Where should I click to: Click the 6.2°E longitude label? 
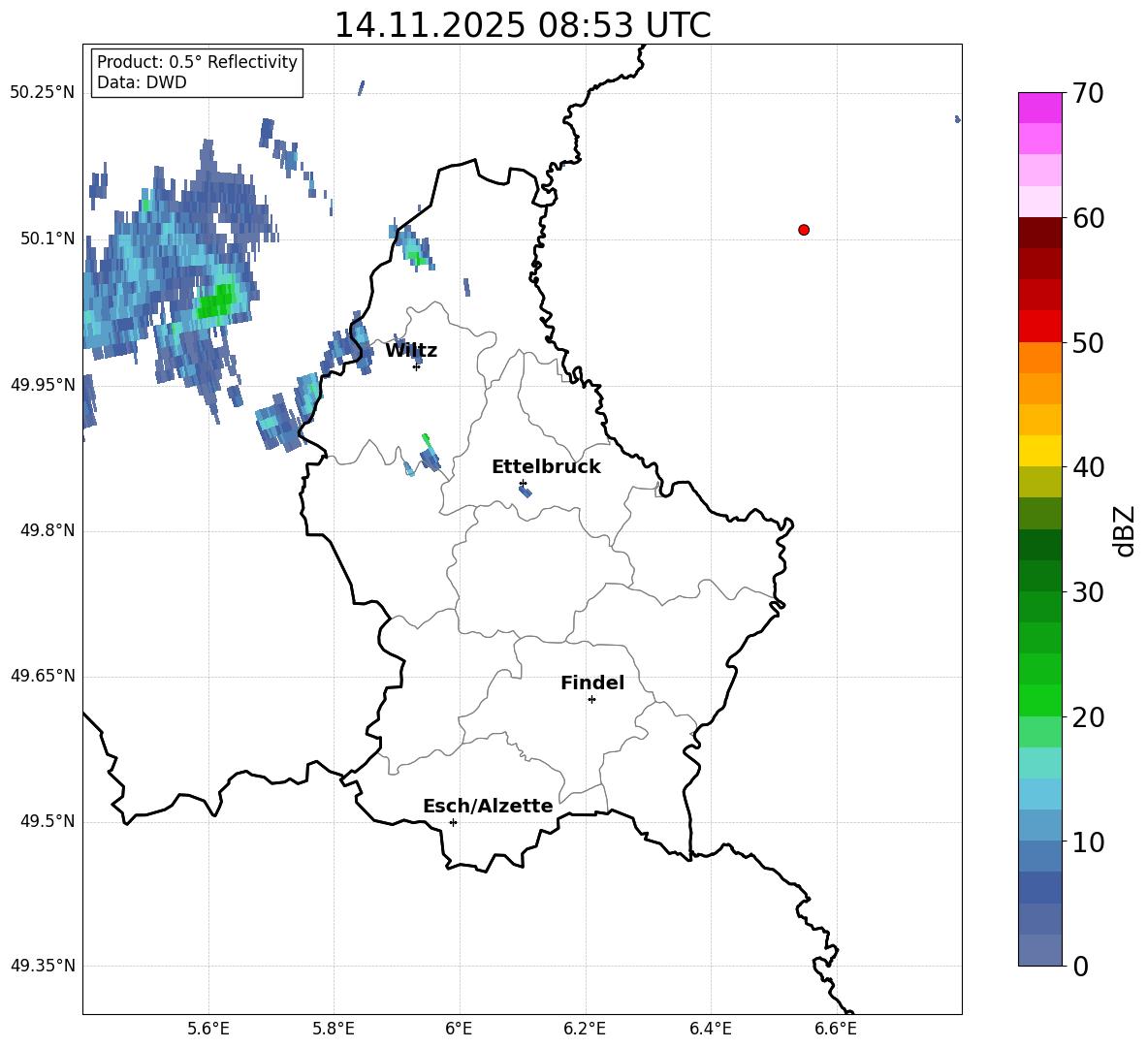click(x=585, y=1029)
